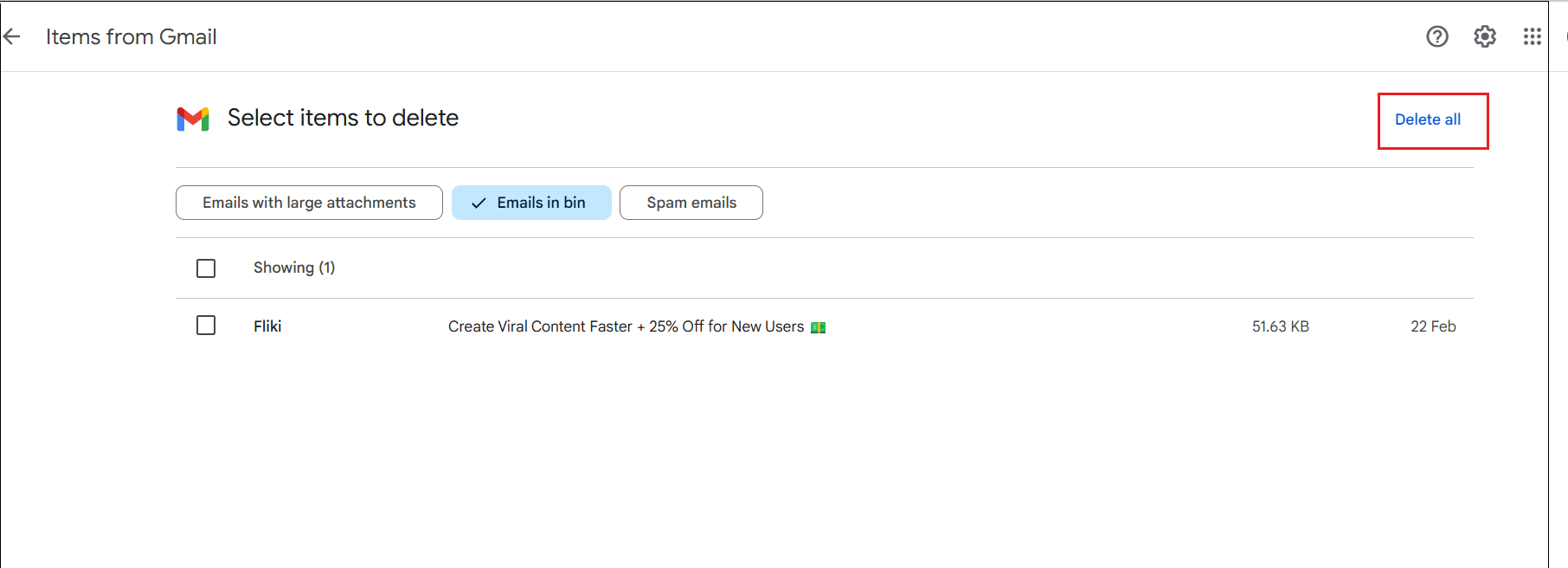Screen dimensions: 1568x568
Task: Tick the checkbox for the Fliki email
Action: (x=206, y=326)
